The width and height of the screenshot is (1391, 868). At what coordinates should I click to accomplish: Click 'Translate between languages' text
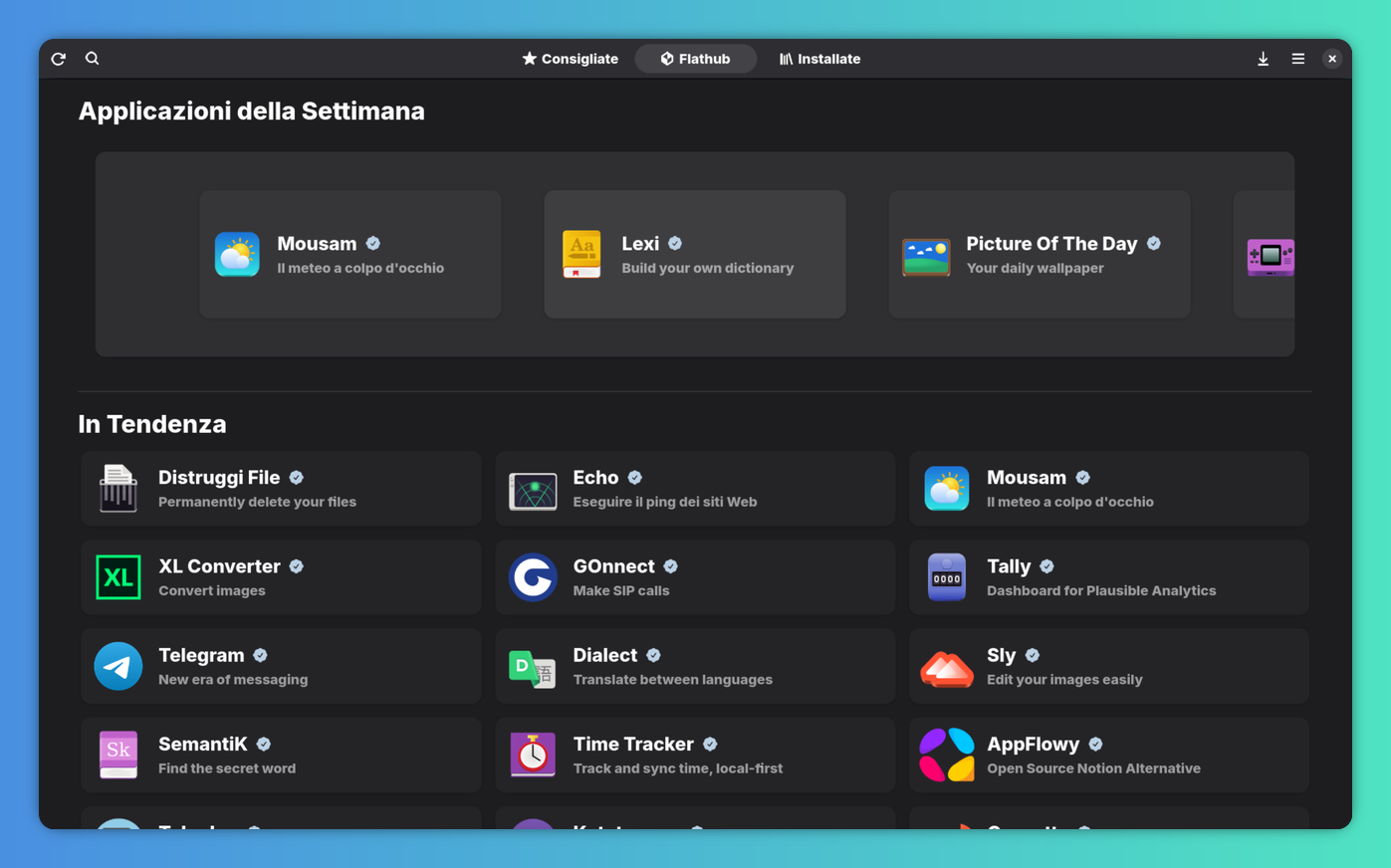[x=672, y=679]
